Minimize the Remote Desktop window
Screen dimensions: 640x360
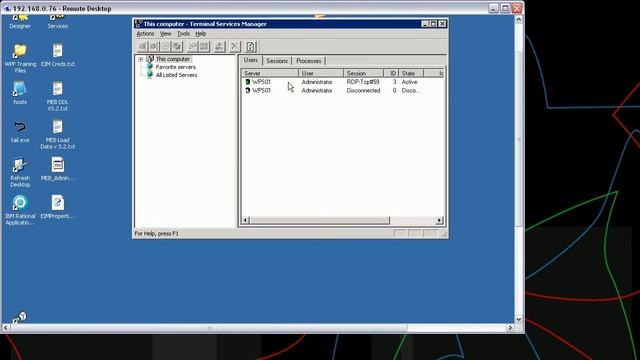[x=493, y=8]
